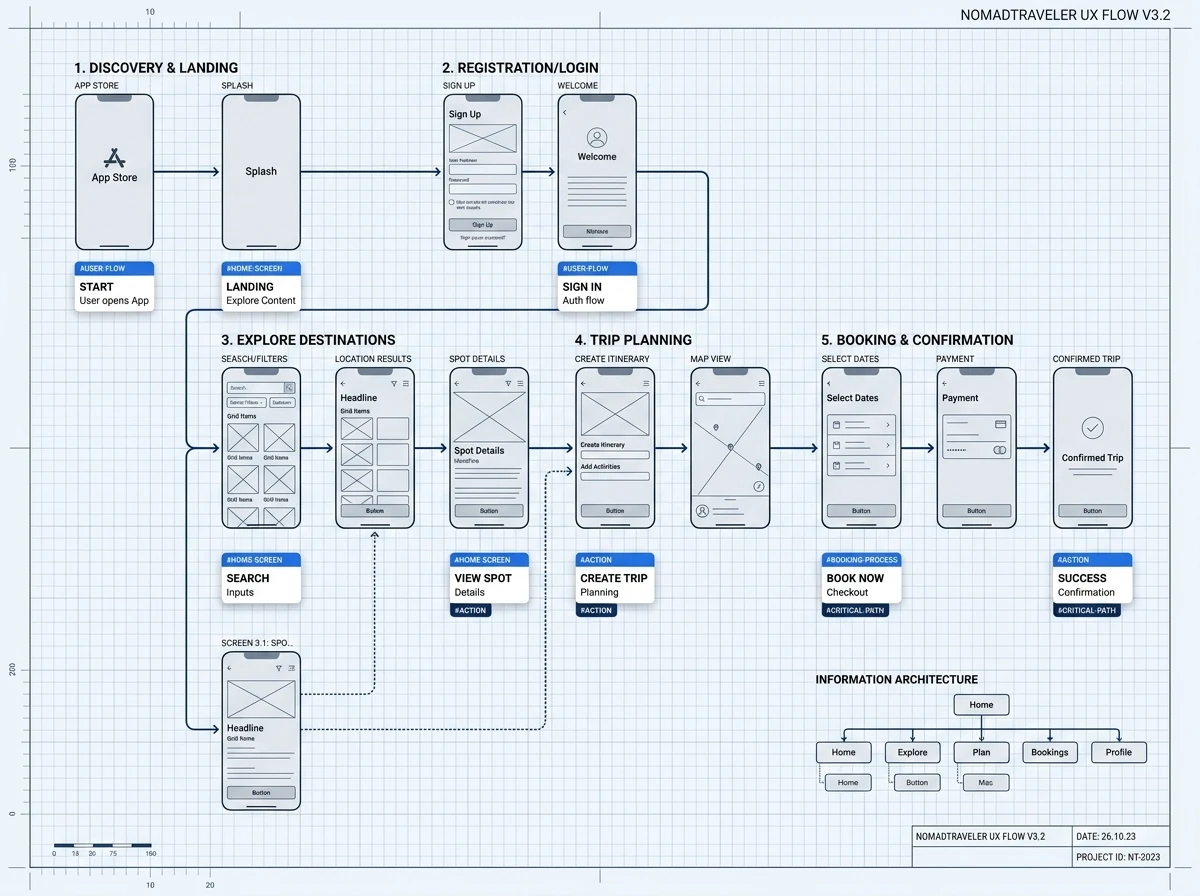Image resolution: width=1200 pixels, height=896 pixels.
Task: Click compass icon on Map View map
Action: [x=759, y=486]
